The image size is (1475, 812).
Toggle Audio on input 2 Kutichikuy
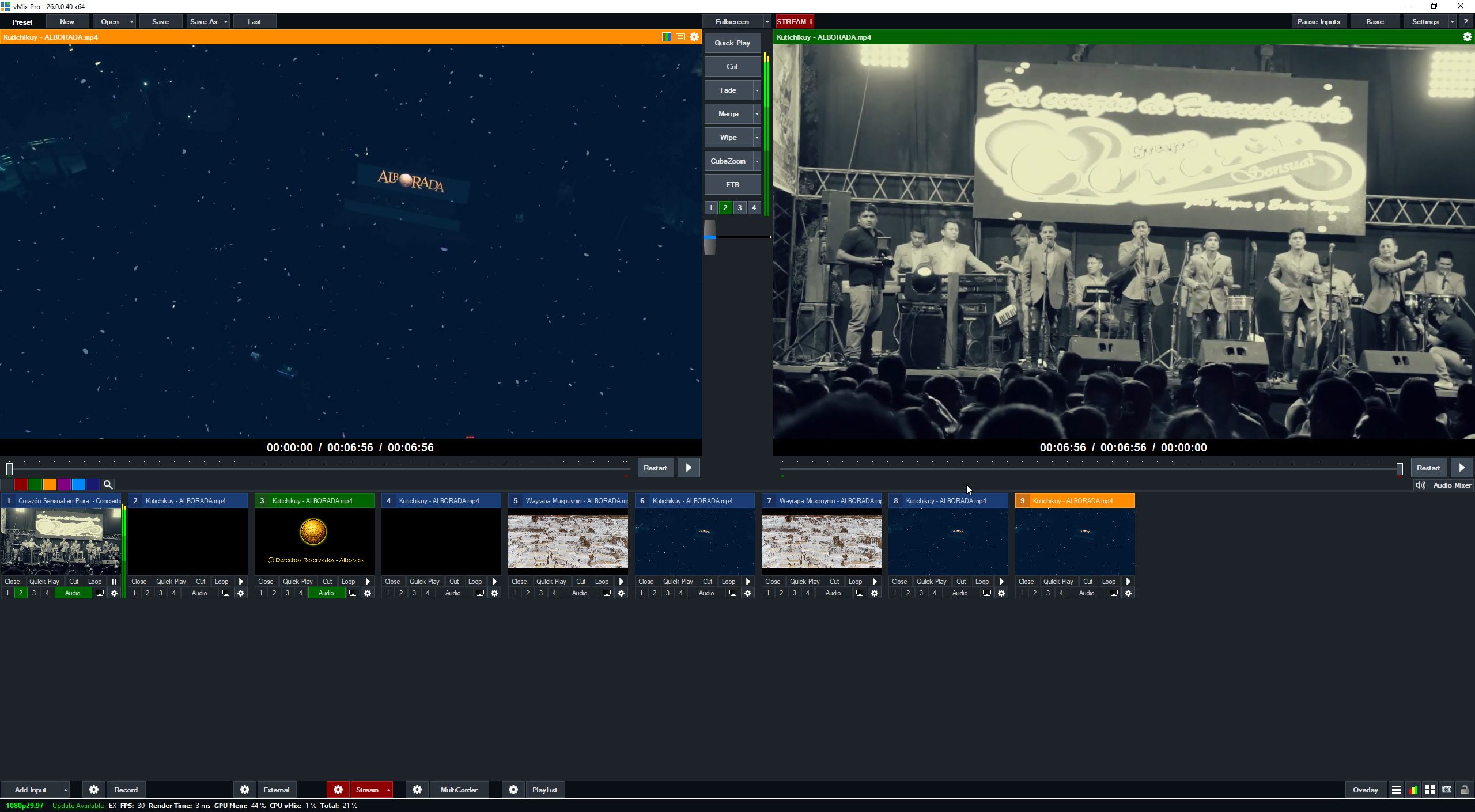click(199, 593)
